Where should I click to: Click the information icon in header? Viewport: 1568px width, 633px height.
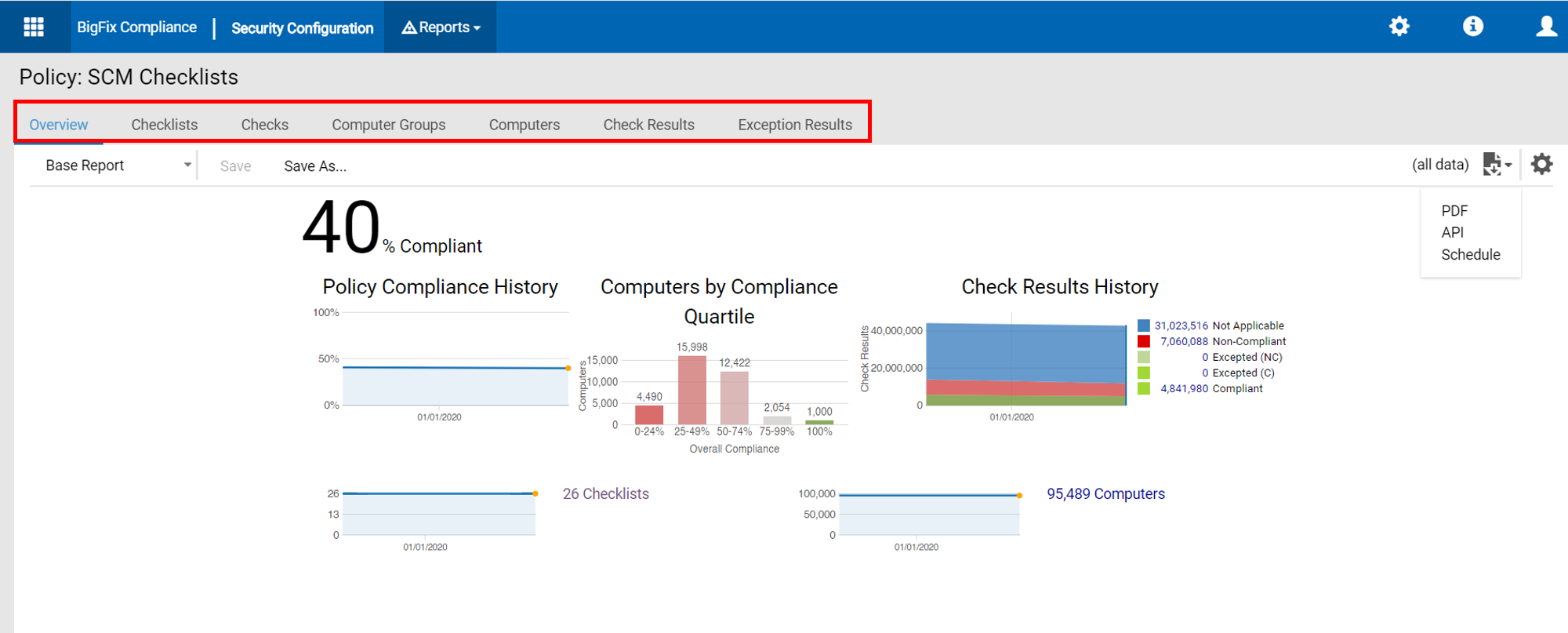[1472, 27]
